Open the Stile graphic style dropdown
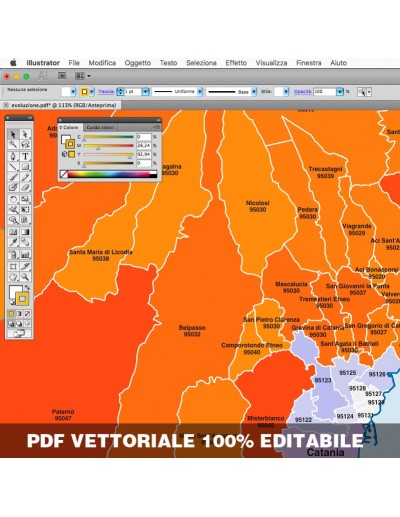The height and width of the screenshot is (517, 400). [286, 92]
